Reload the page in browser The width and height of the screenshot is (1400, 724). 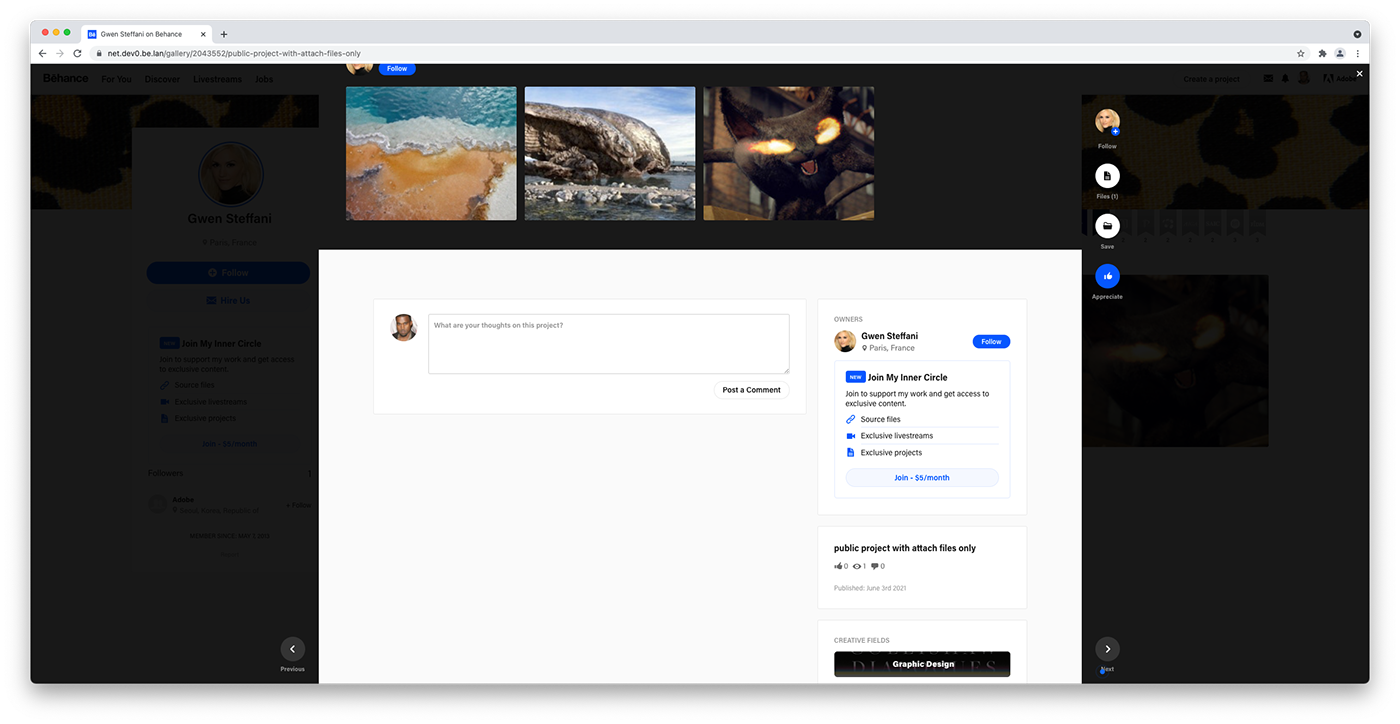pos(77,53)
